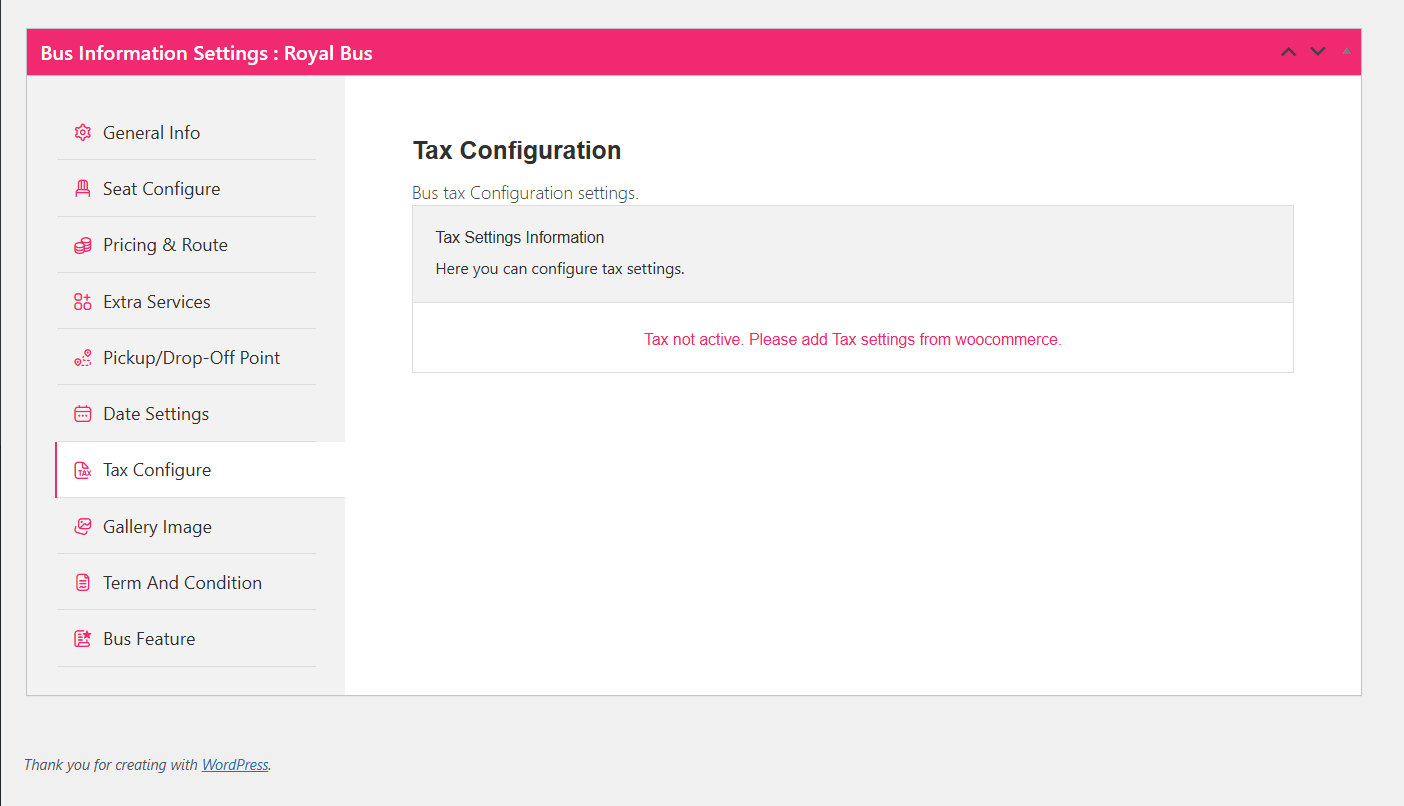This screenshot has width=1404, height=806.
Task: Open the Bus Feature tab
Action: 149,639
